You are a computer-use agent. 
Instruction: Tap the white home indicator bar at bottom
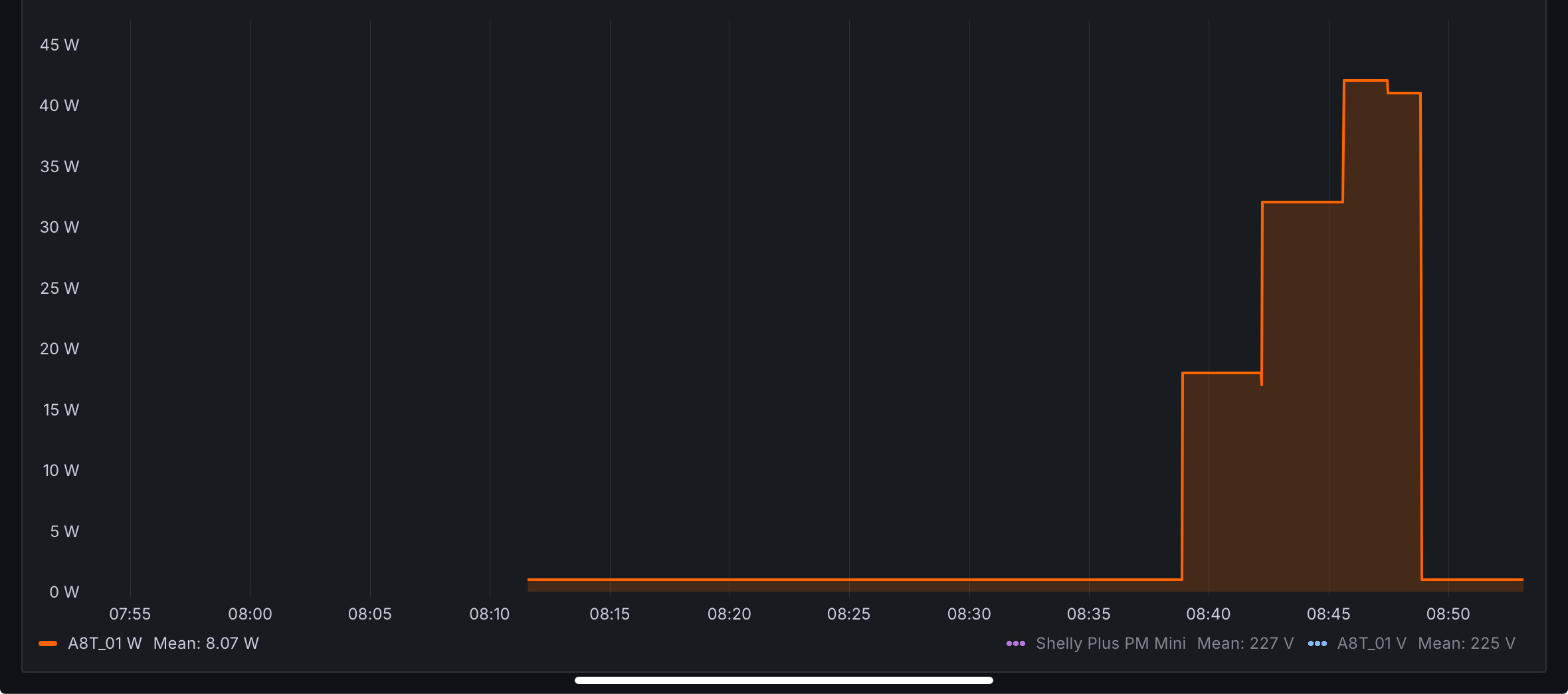coord(784,680)
